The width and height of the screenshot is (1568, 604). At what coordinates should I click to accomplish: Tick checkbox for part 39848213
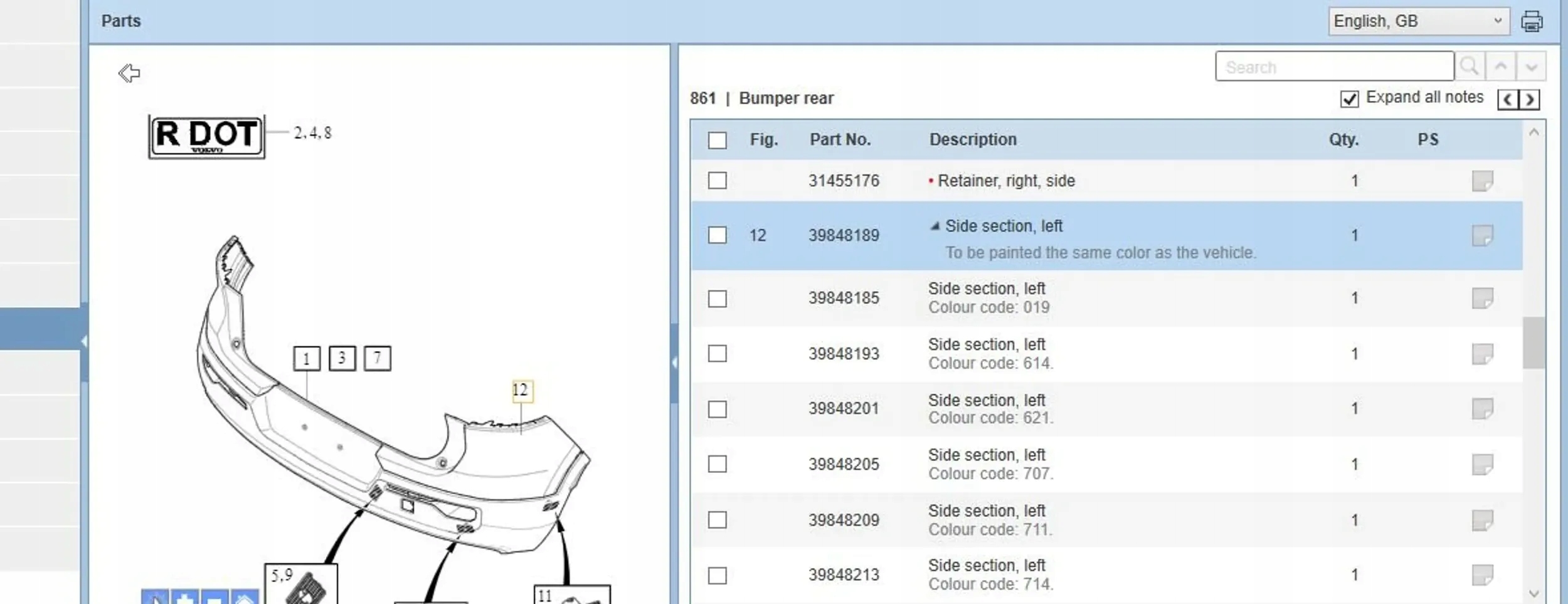click(x=717, y=575)
